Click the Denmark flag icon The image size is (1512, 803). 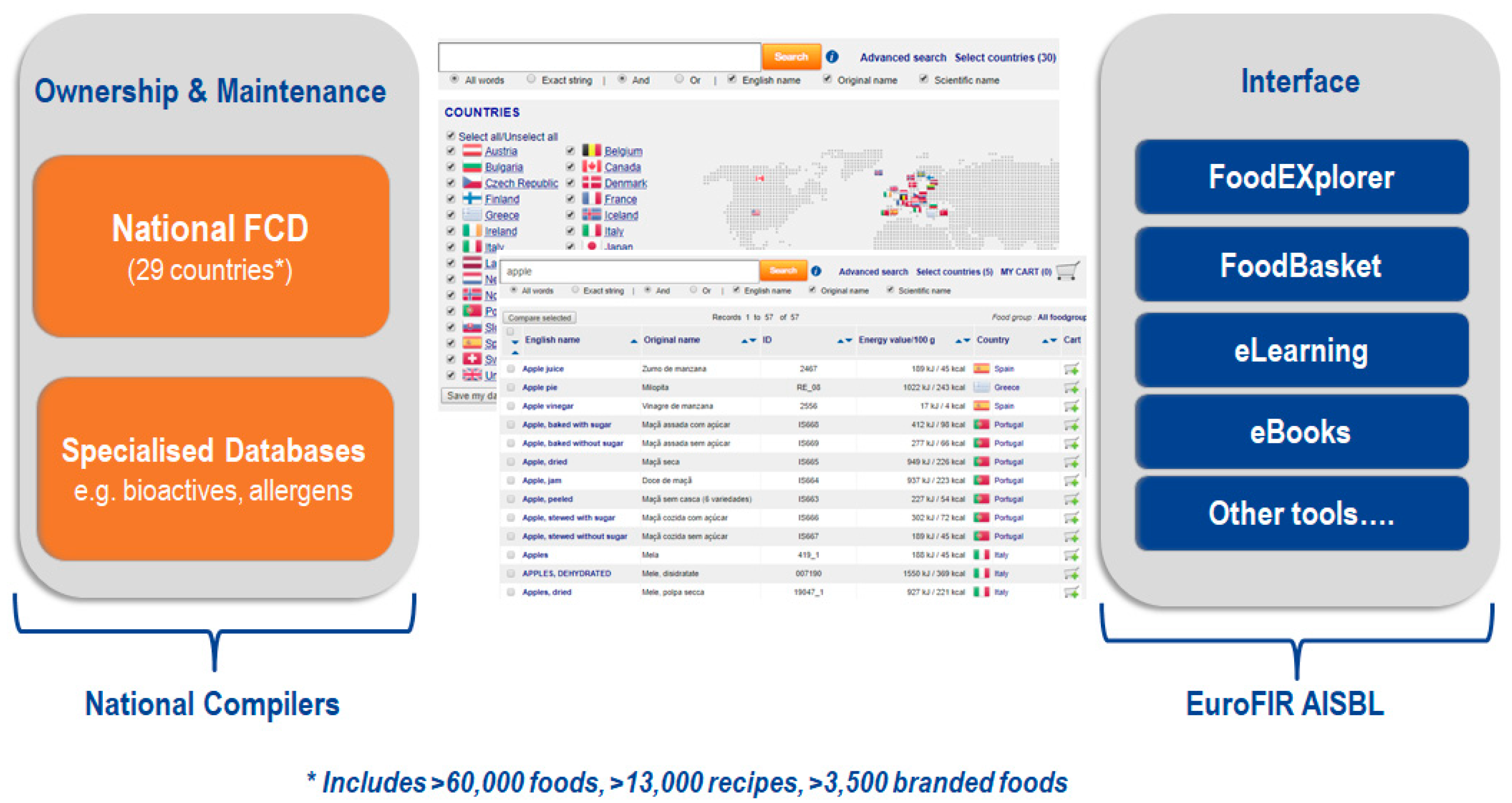pos(592,183)
